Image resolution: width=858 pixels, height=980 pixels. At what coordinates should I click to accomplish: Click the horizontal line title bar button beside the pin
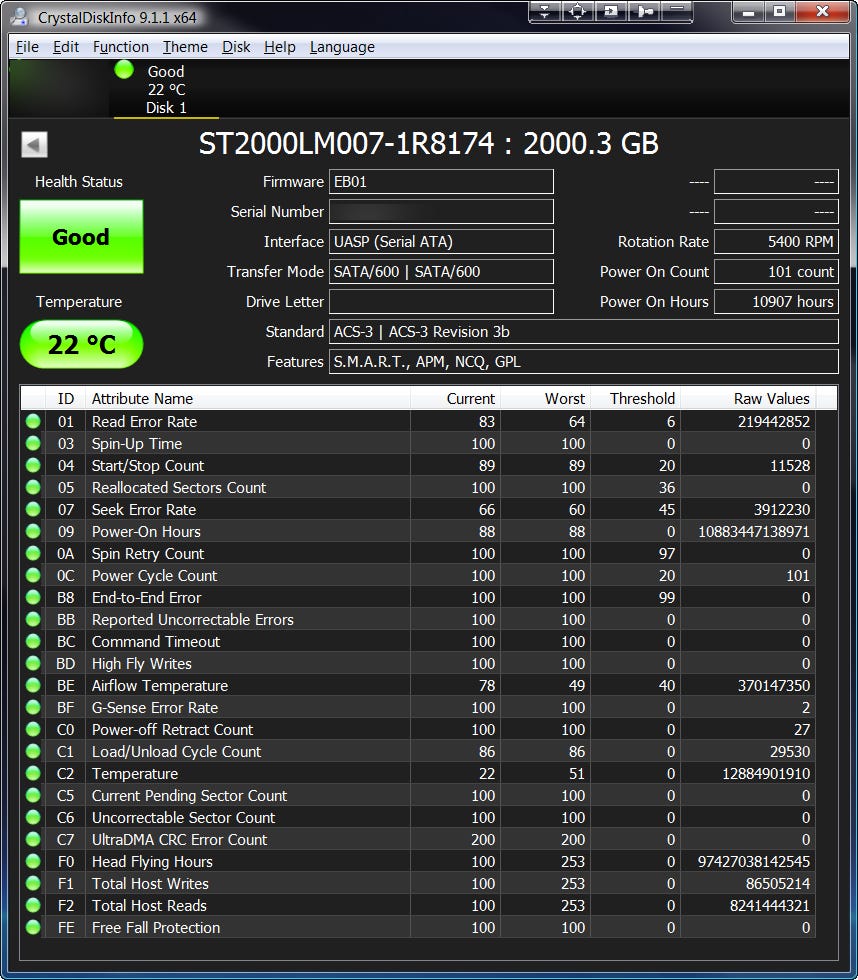point(677,11)
